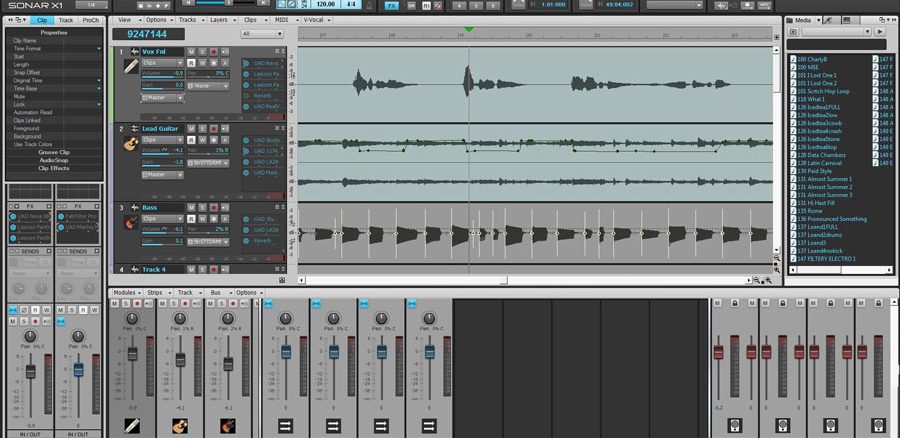Open the Layers menu in track view

[218, 20]
